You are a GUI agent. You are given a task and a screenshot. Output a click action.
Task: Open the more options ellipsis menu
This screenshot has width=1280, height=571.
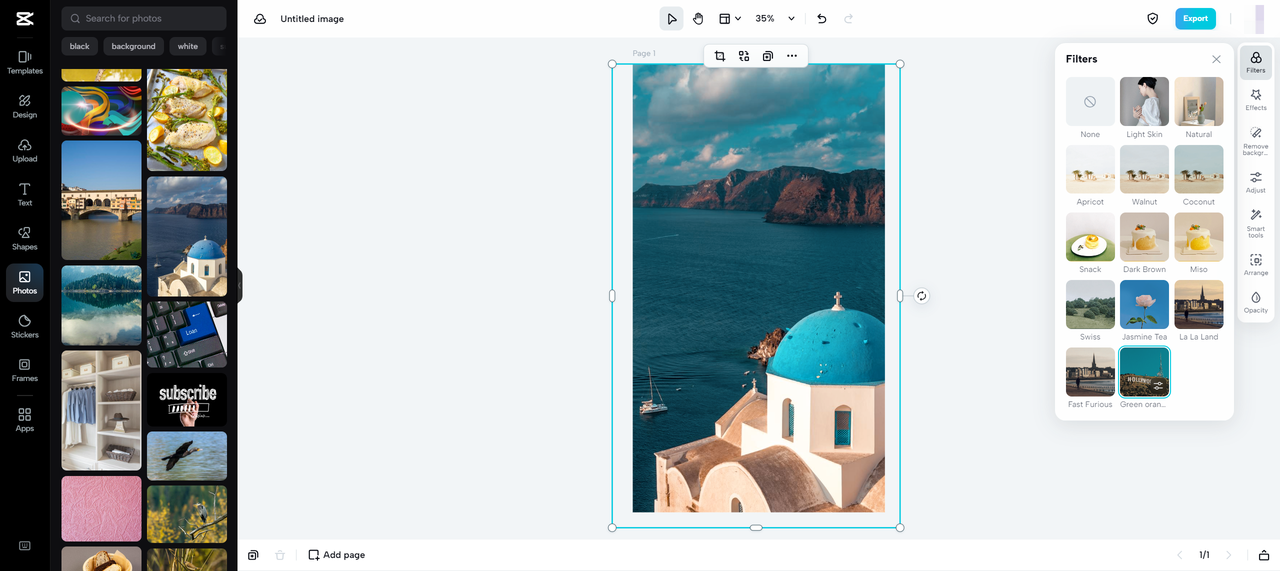[792, 56]
